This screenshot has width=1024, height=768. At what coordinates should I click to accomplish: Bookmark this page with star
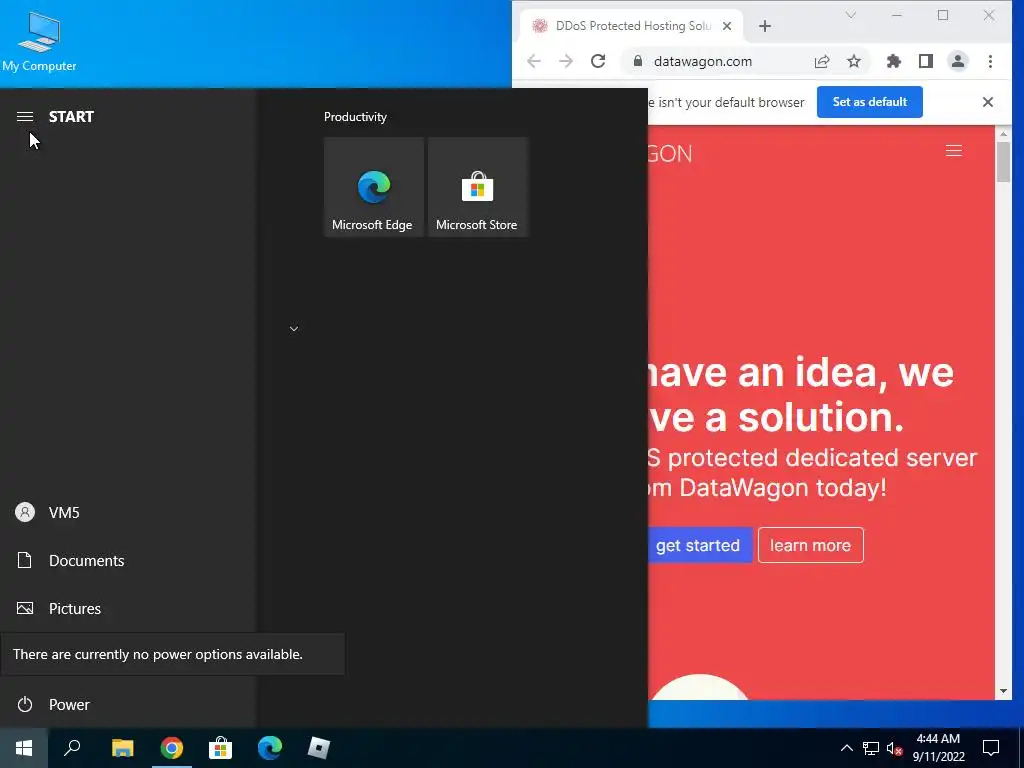(x=854, y=61)
